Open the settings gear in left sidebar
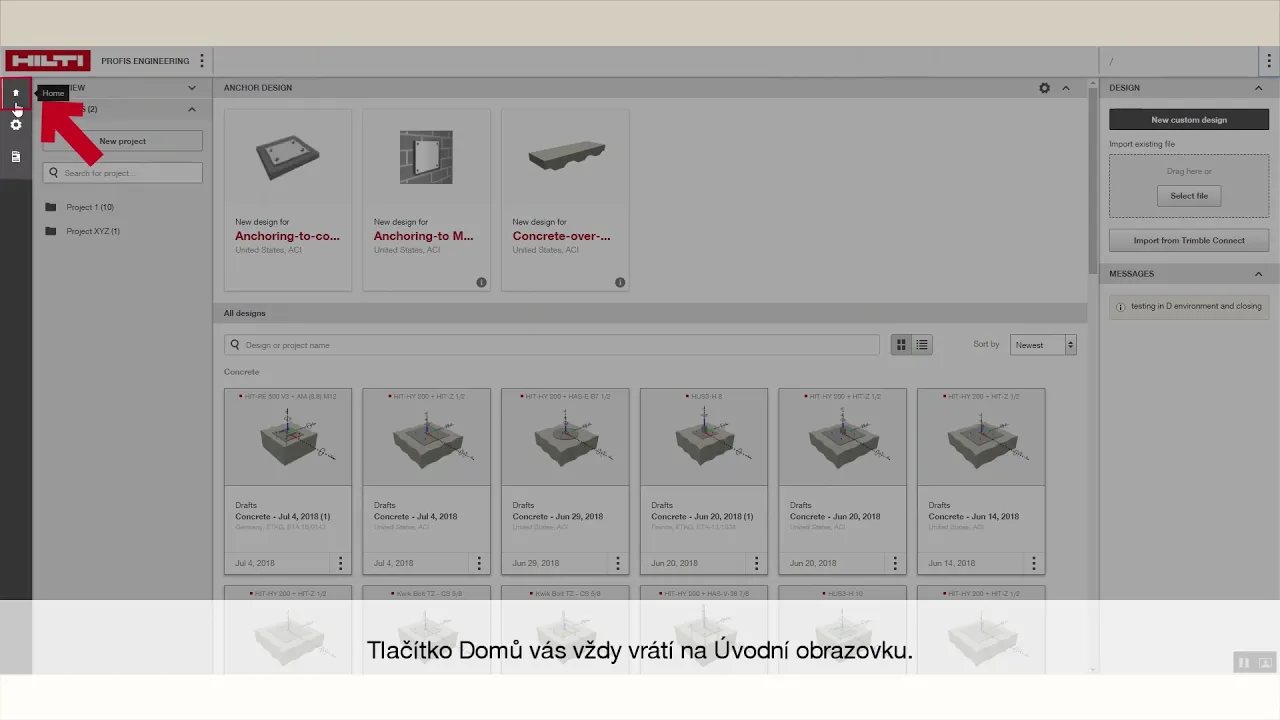 16,125
